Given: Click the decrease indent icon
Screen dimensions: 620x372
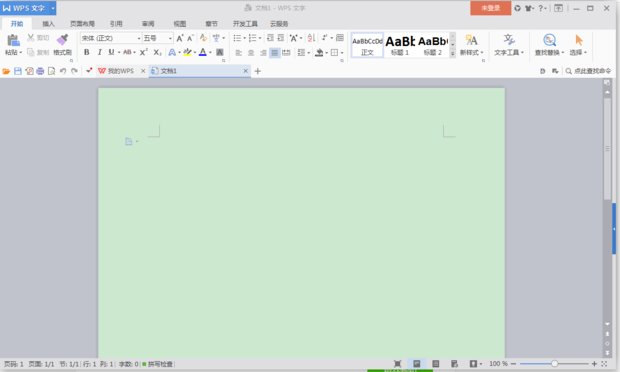Looking at the screenshot, I should 270,38.
